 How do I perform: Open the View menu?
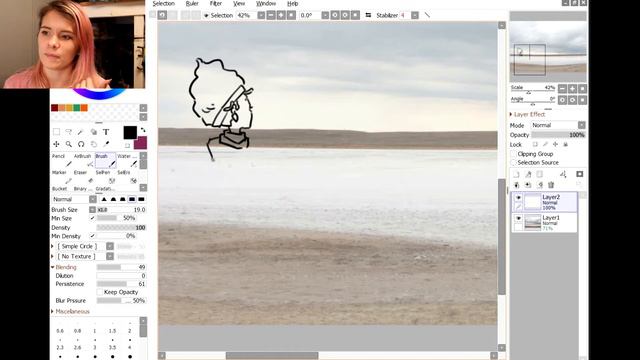(x=239, y=3)
